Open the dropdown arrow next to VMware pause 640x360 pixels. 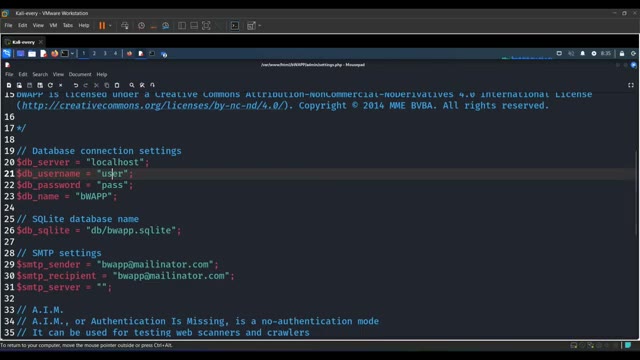pyautogui.click(x=110, y=26)
